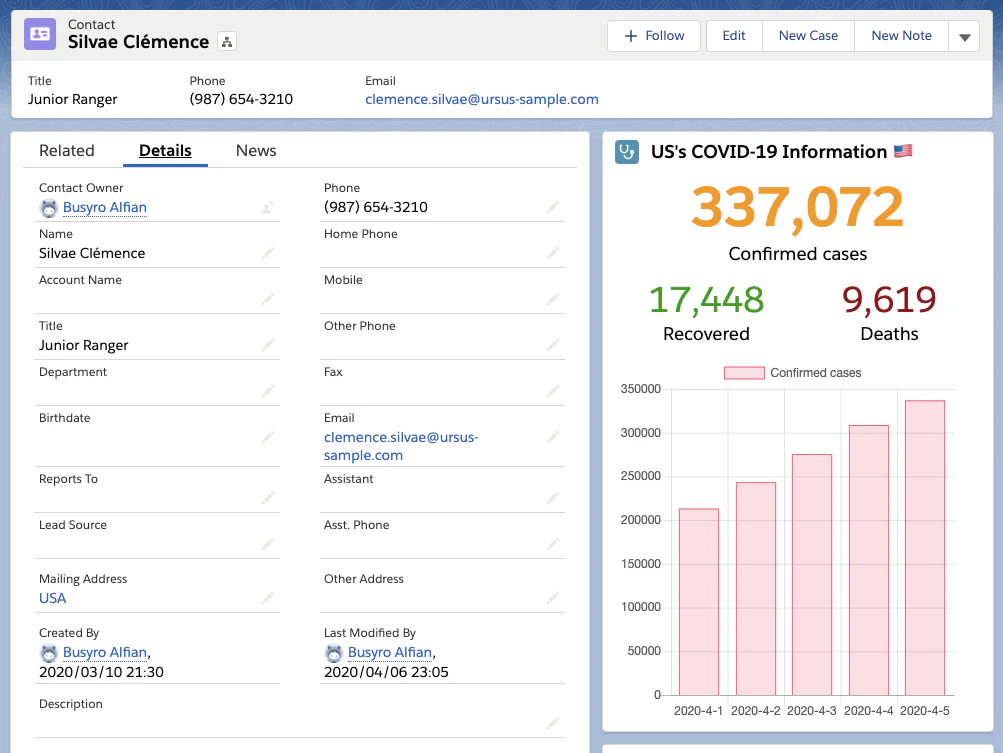The image size is (1003, 753).
Task: Add a New Note
Action: point(901,36)
